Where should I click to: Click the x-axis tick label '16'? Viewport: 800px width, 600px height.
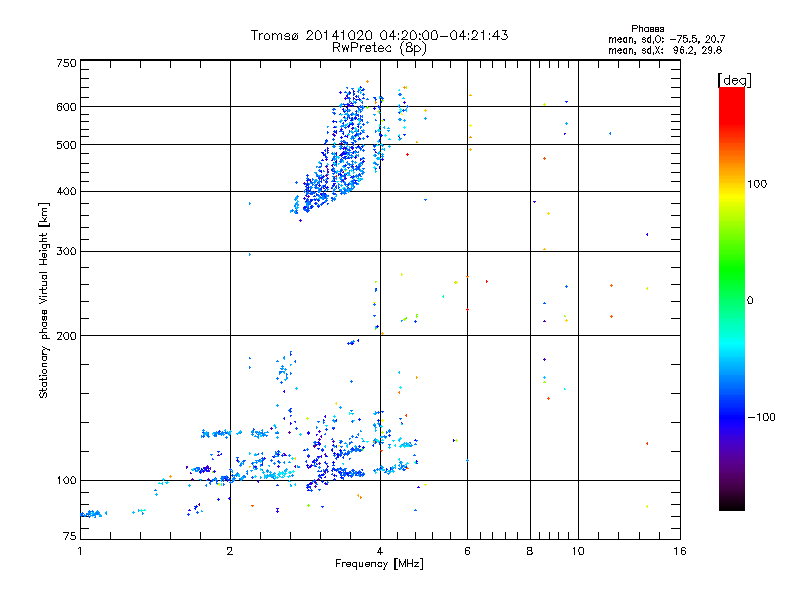(680, 551)
